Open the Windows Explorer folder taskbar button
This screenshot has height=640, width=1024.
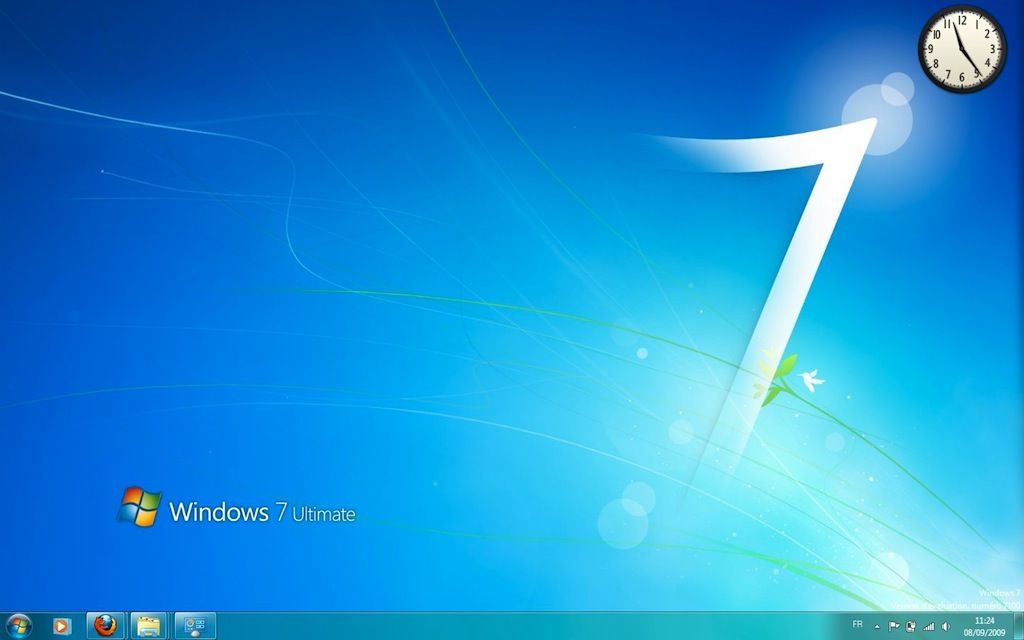click(x=149, y=626)
